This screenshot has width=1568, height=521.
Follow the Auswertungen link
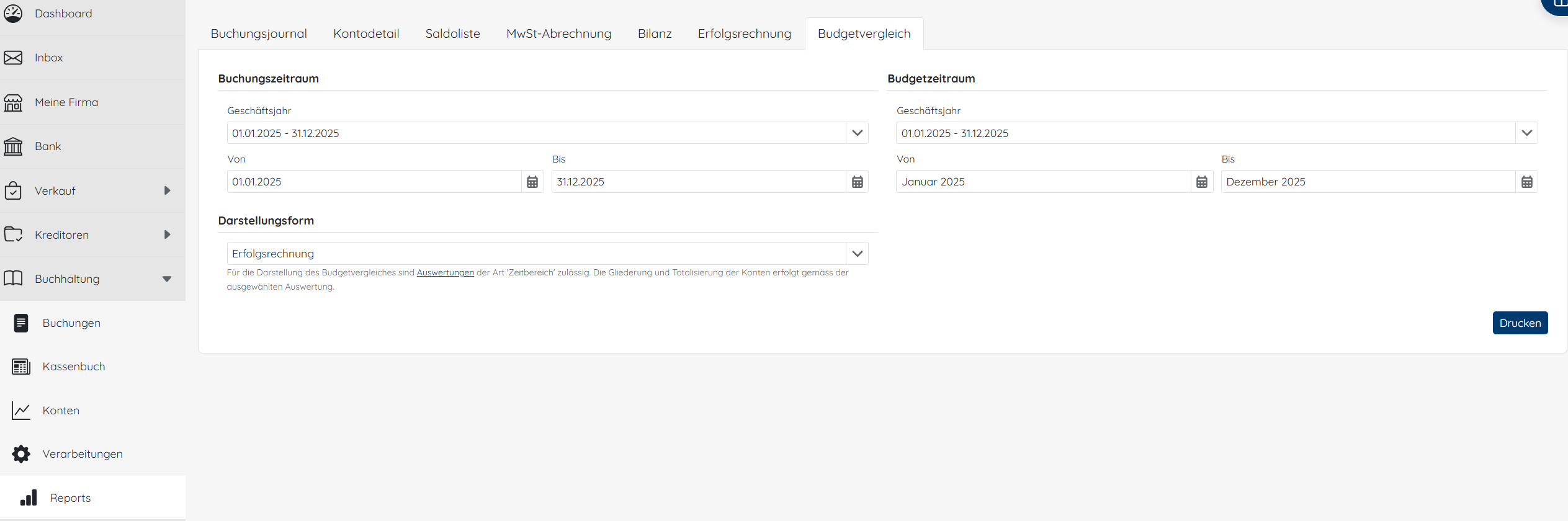pos(445,273)
